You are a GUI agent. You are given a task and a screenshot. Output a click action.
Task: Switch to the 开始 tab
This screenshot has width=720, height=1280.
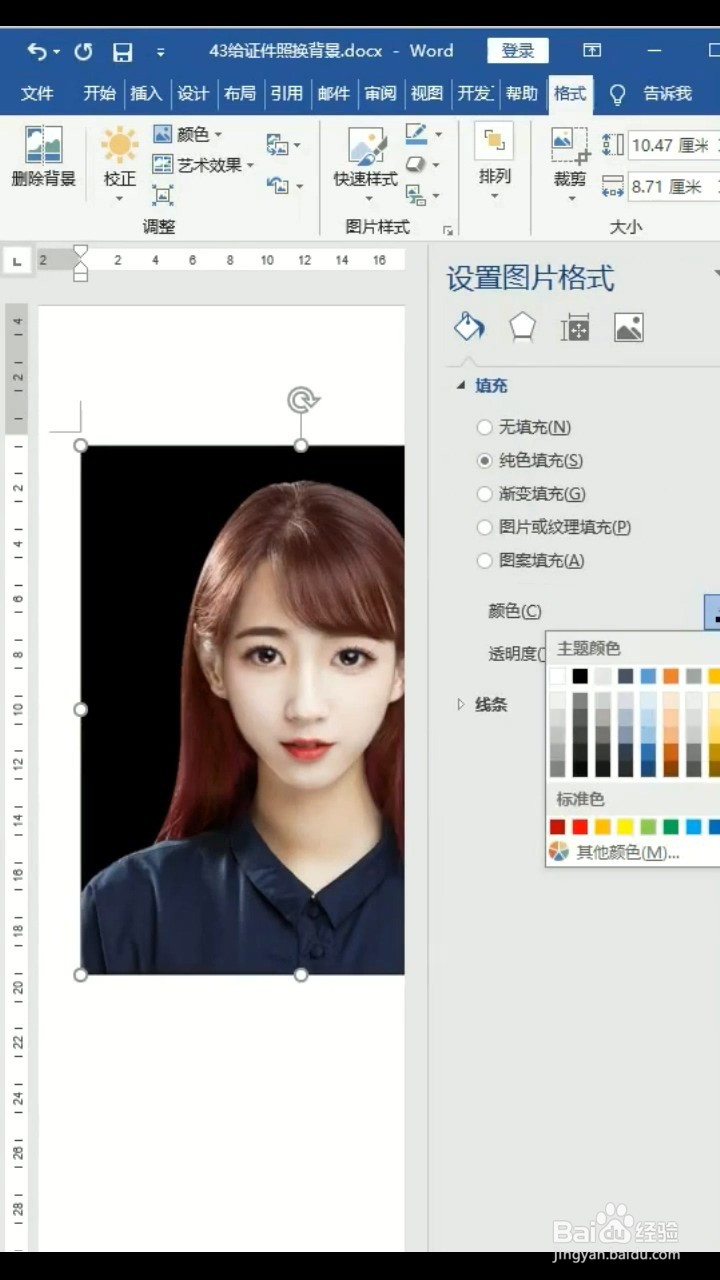point(99,93)
